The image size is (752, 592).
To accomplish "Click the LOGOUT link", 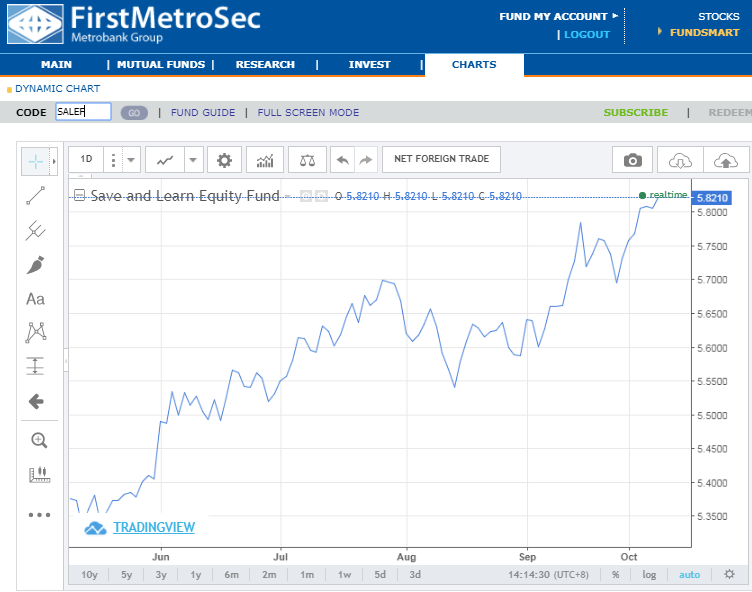I will click(x=587, y=34).
